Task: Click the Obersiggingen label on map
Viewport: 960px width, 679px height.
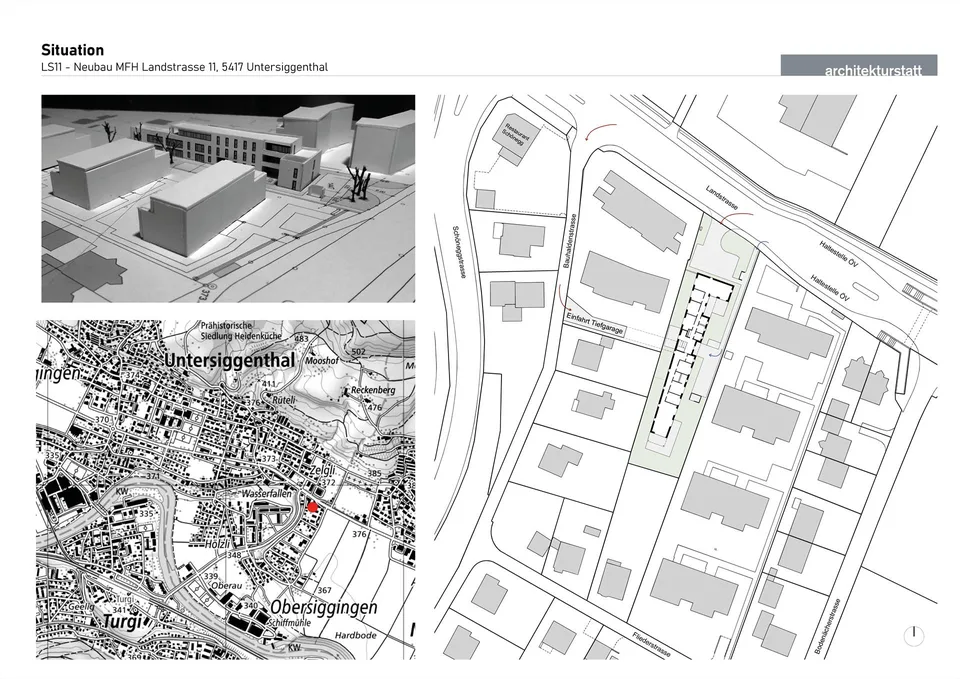Action: coord(323,607)
